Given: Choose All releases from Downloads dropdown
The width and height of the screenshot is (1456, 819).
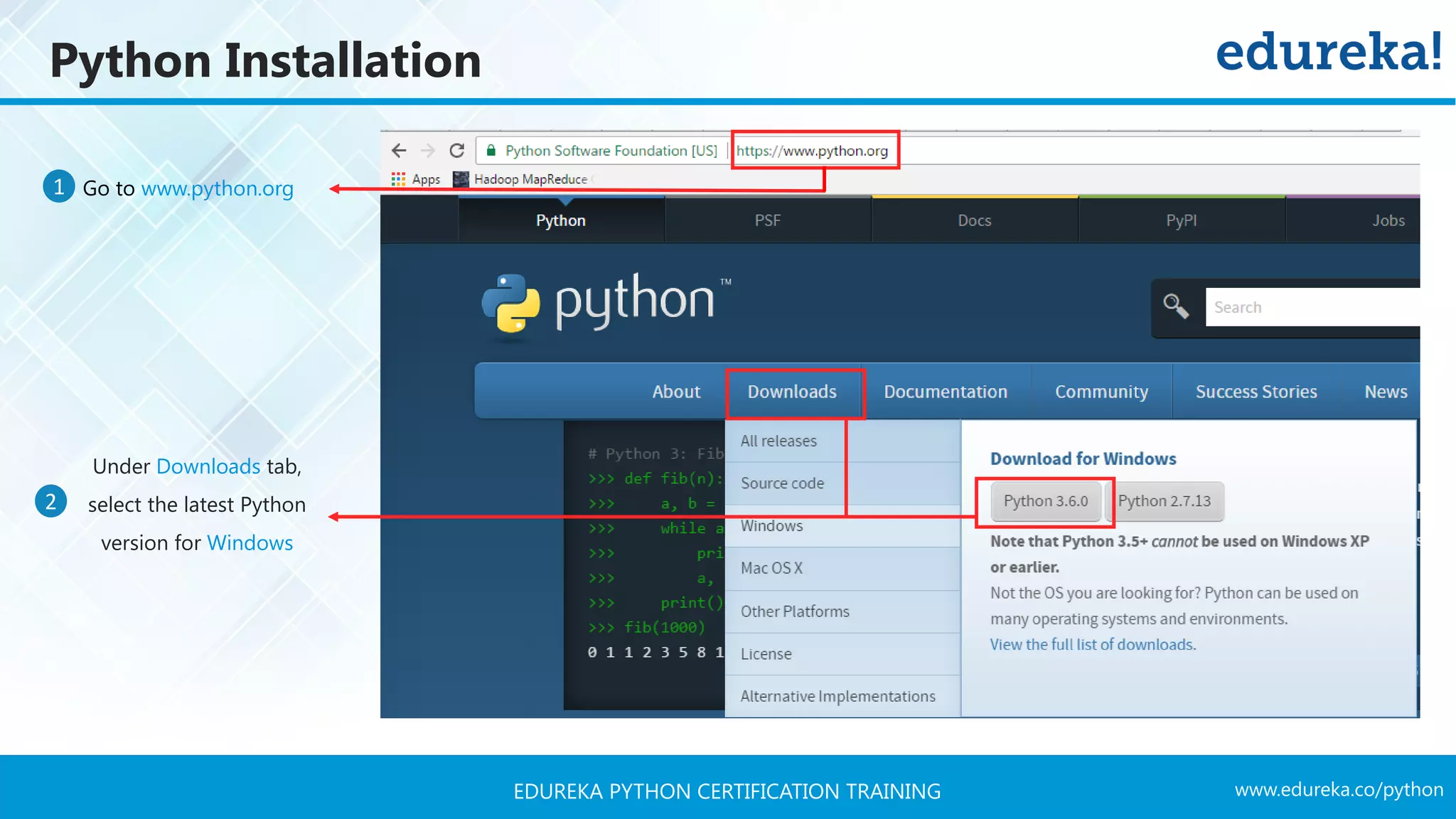Looking at the screenshot, I should [x=842, y=441].
